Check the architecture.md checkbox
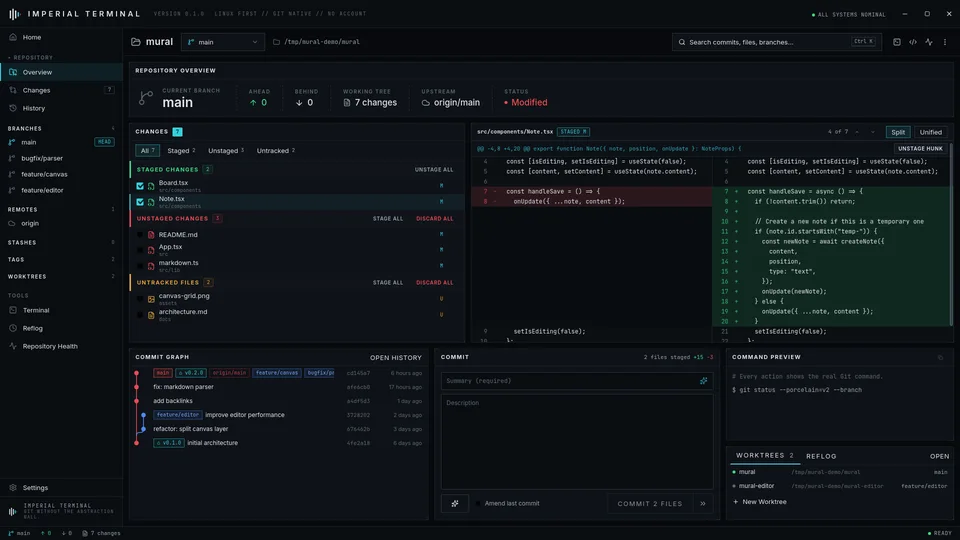 (140, 315)
